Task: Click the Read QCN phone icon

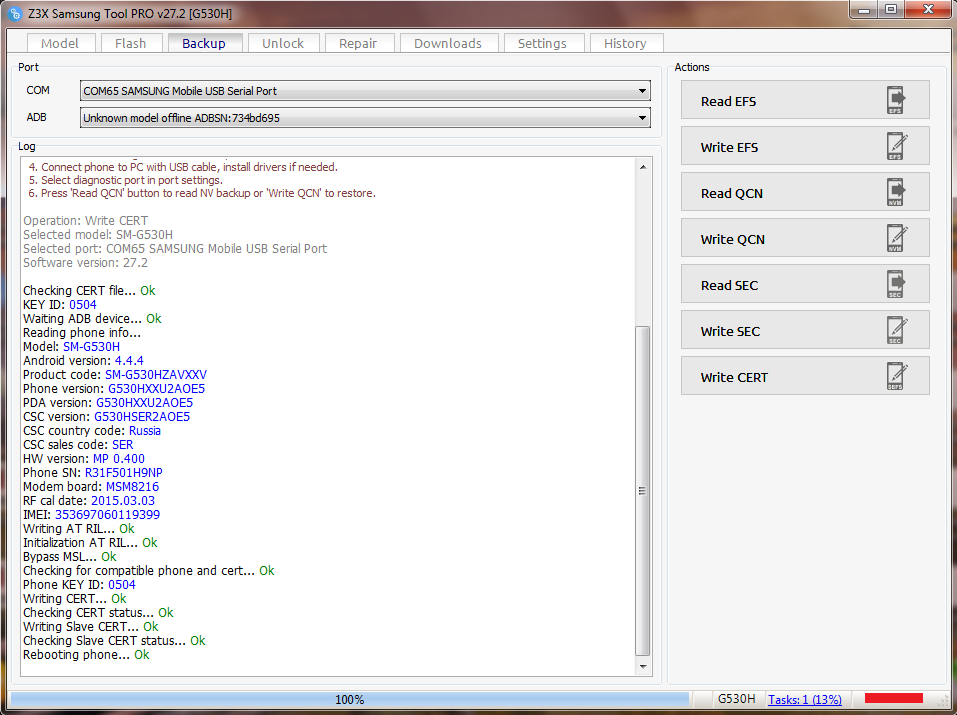Action: point(896,193)
